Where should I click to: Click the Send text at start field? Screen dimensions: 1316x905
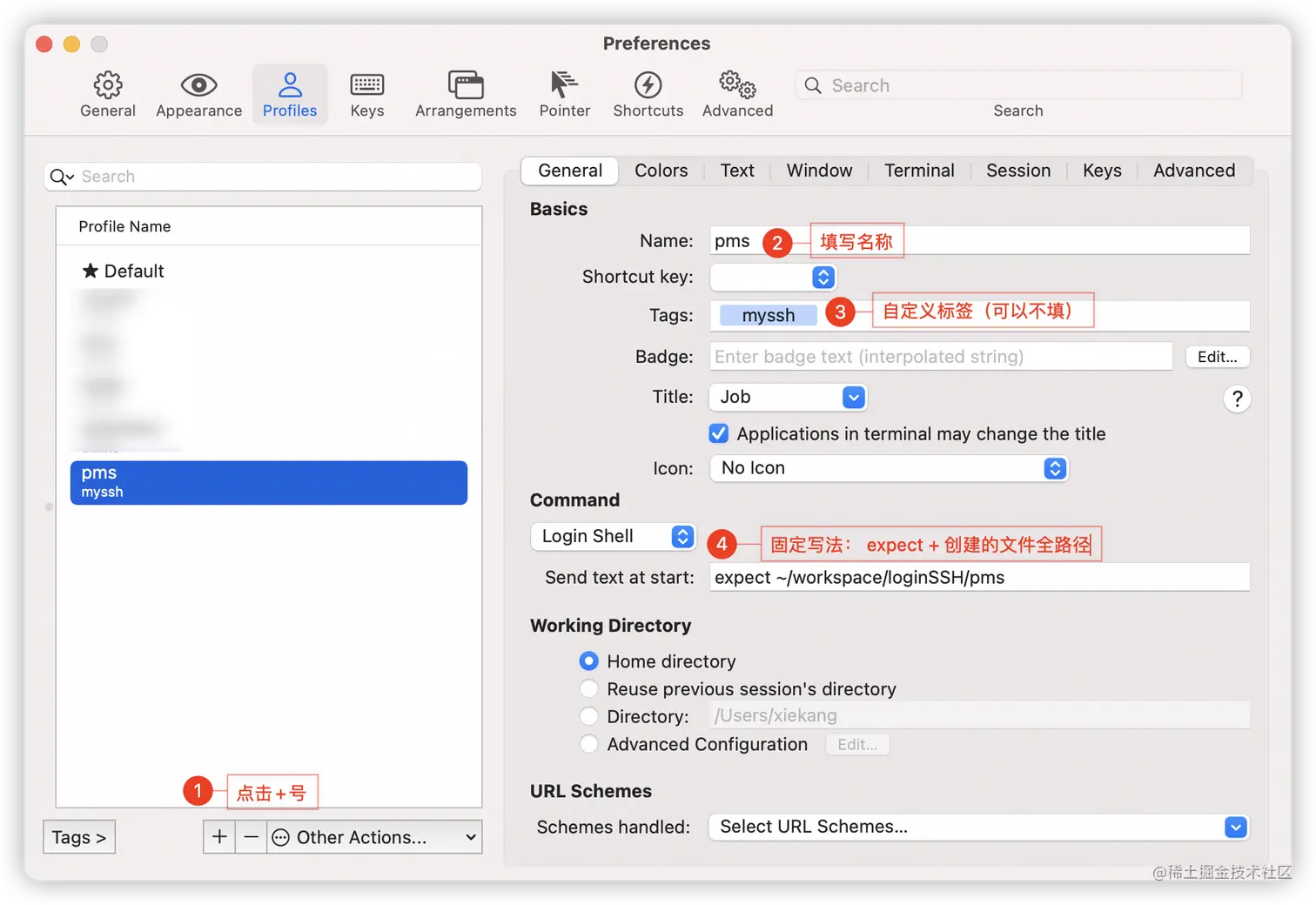coord(979,578)
